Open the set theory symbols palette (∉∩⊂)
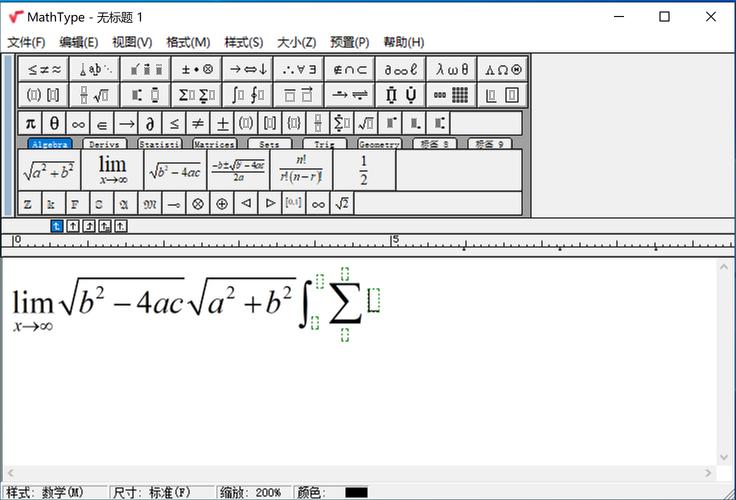This screenshot has width=736, height=500. 350,69
